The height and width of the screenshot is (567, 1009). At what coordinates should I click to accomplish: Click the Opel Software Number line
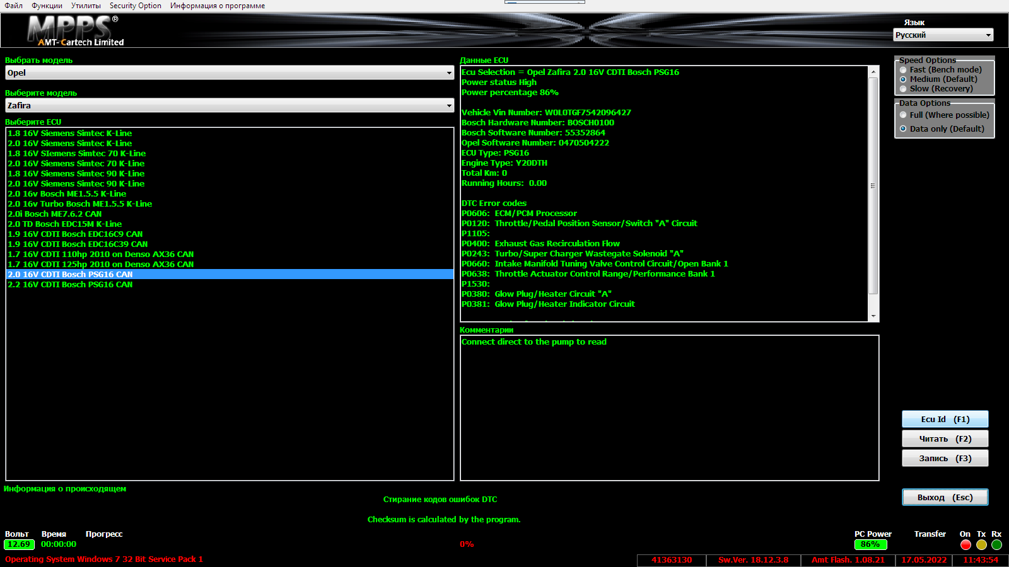pos(535,143)
